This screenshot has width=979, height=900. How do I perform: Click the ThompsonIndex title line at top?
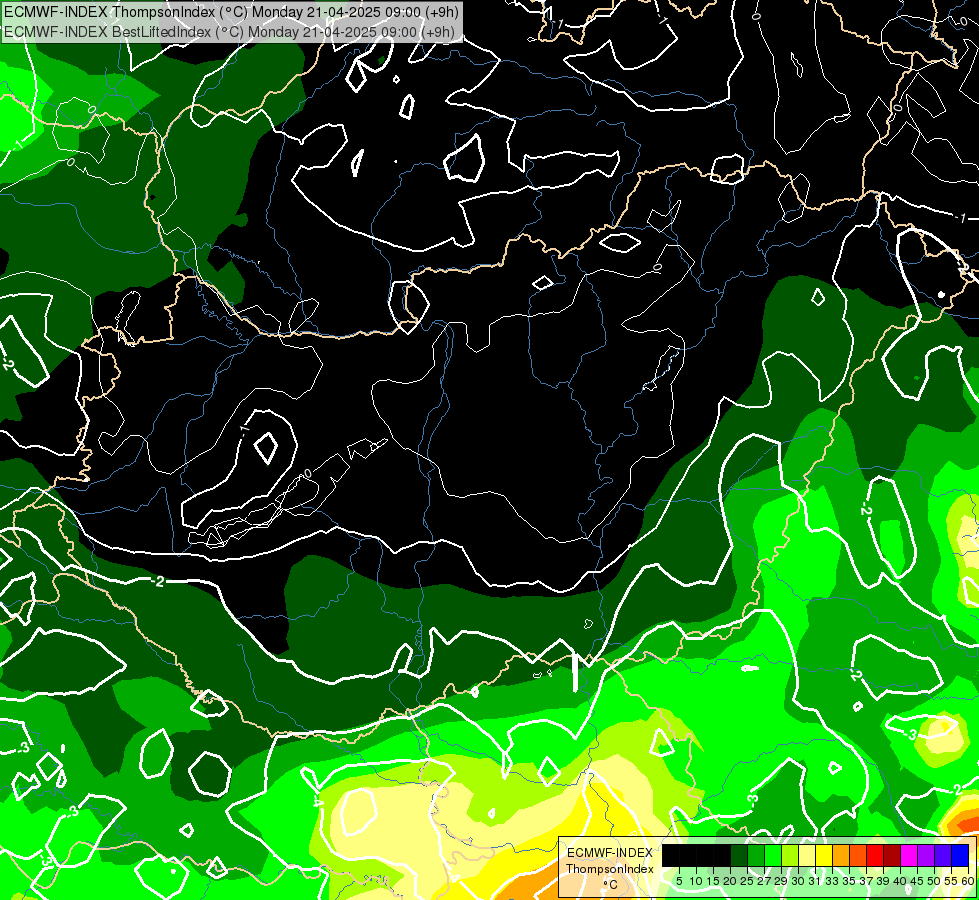point(231,11)
